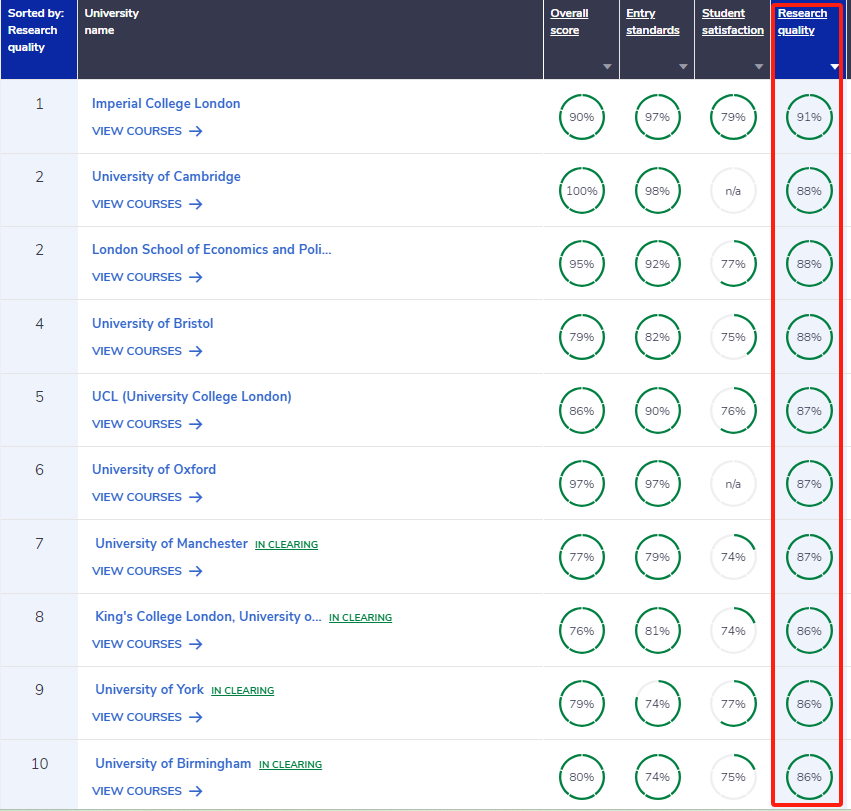The image size is (851, 811).
Task: Sort table by Entry standards header
Action: pos(652,22)
